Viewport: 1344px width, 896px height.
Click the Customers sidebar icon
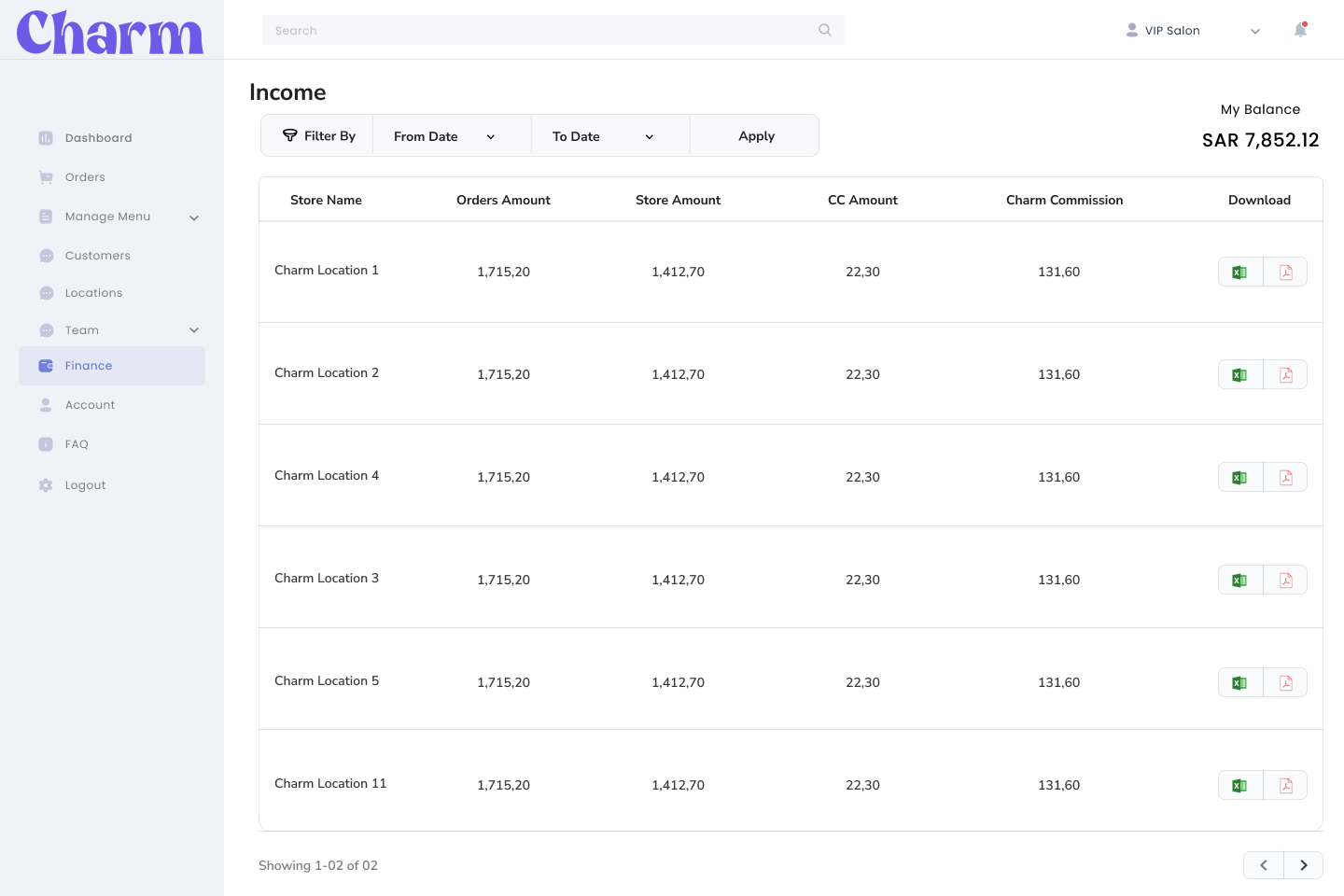46,256
